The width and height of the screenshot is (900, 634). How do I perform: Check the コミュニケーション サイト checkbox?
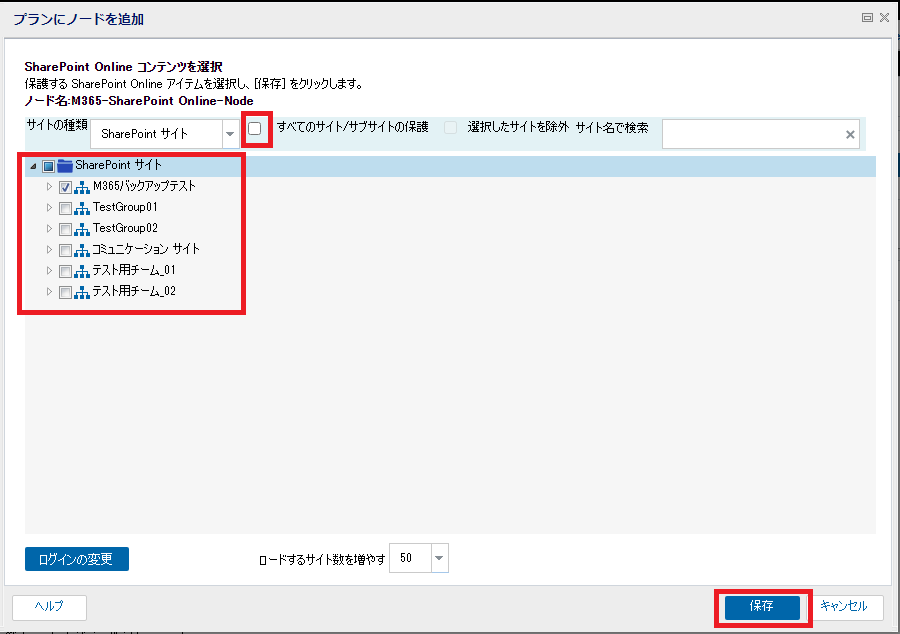(x=65, y=250)
